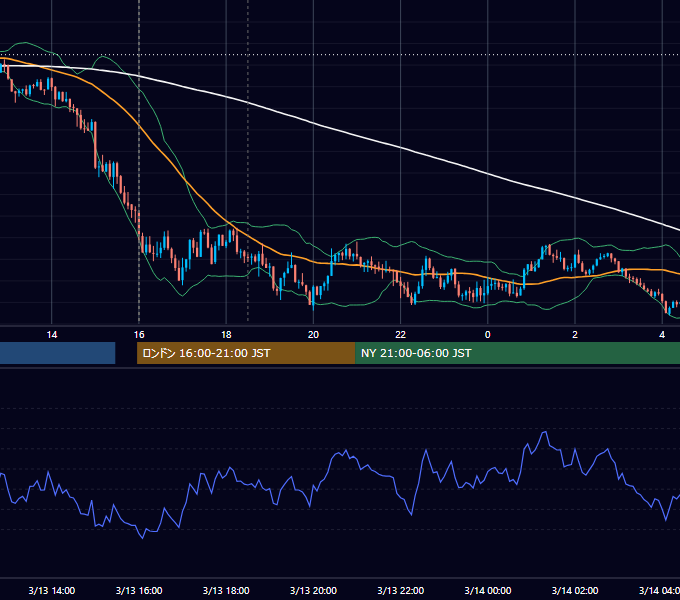Click the 16 hour label on the upper time axis

pyautogui.click(x=139, y=335)
